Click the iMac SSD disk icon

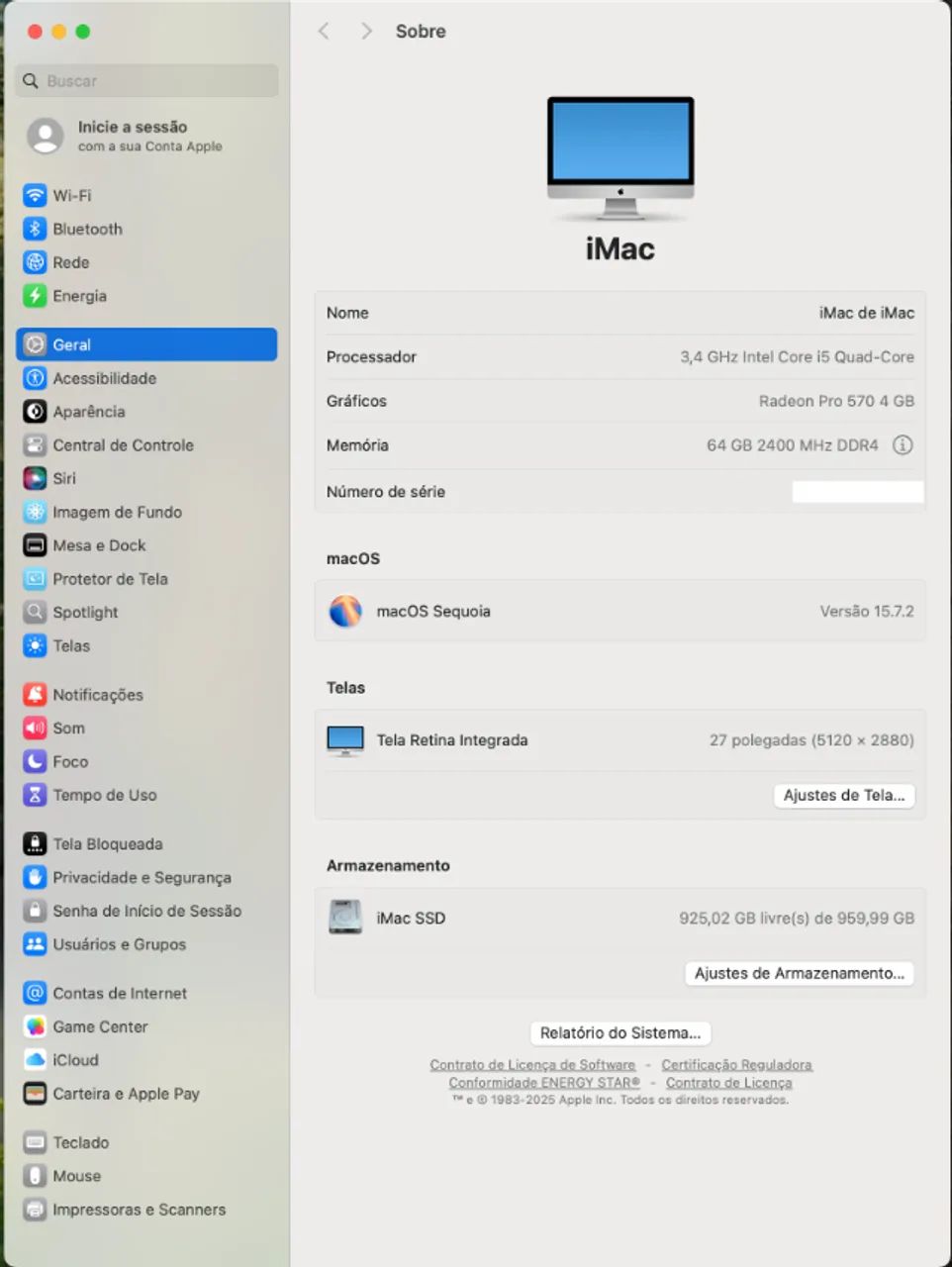pos(345,919)
